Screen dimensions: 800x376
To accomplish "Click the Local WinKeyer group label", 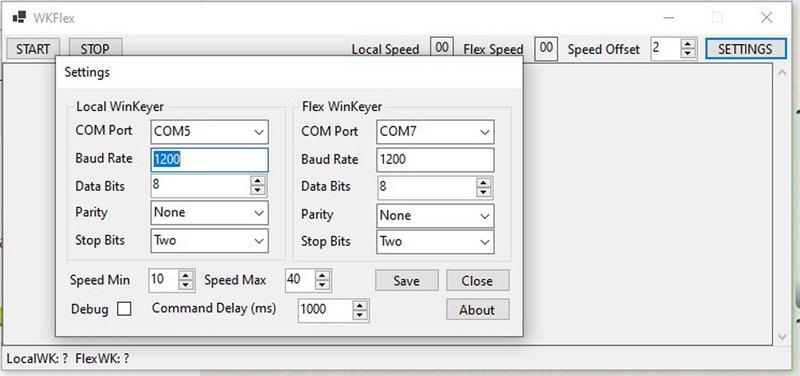I will click(120, 107).
